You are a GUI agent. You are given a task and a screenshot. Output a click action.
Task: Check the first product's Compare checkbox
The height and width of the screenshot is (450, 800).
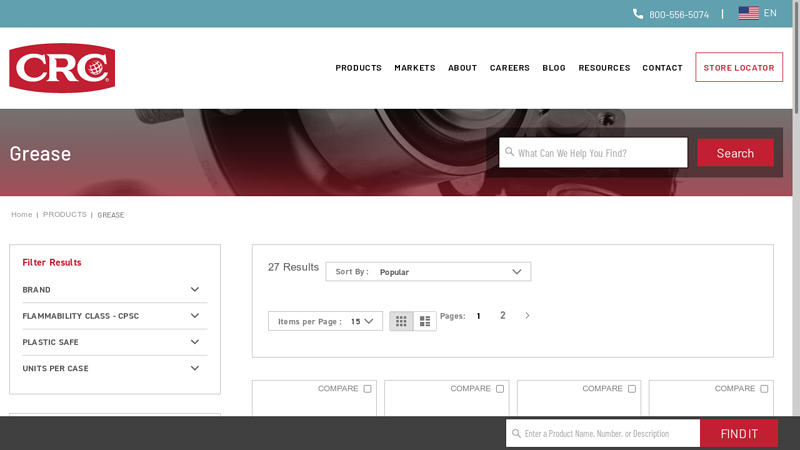[x=367, y=389]
